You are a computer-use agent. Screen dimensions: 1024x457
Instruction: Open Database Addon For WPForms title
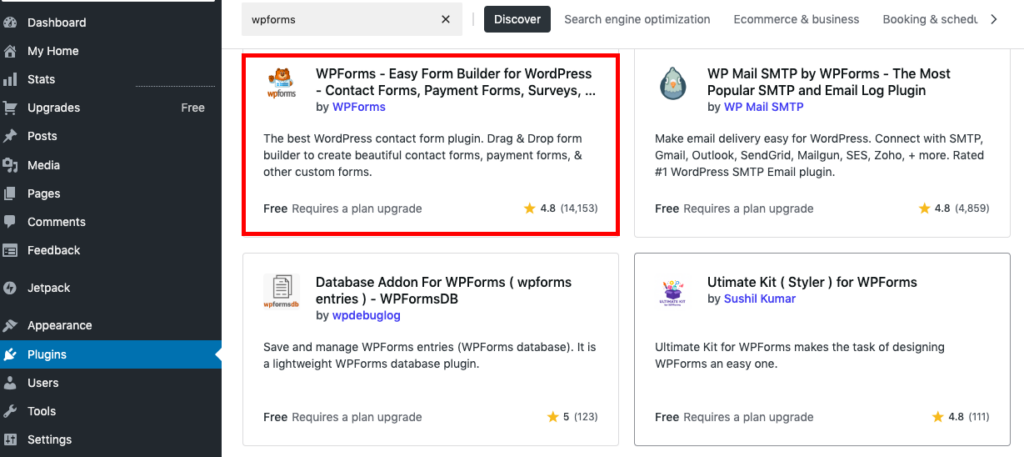tap(443, 291)
